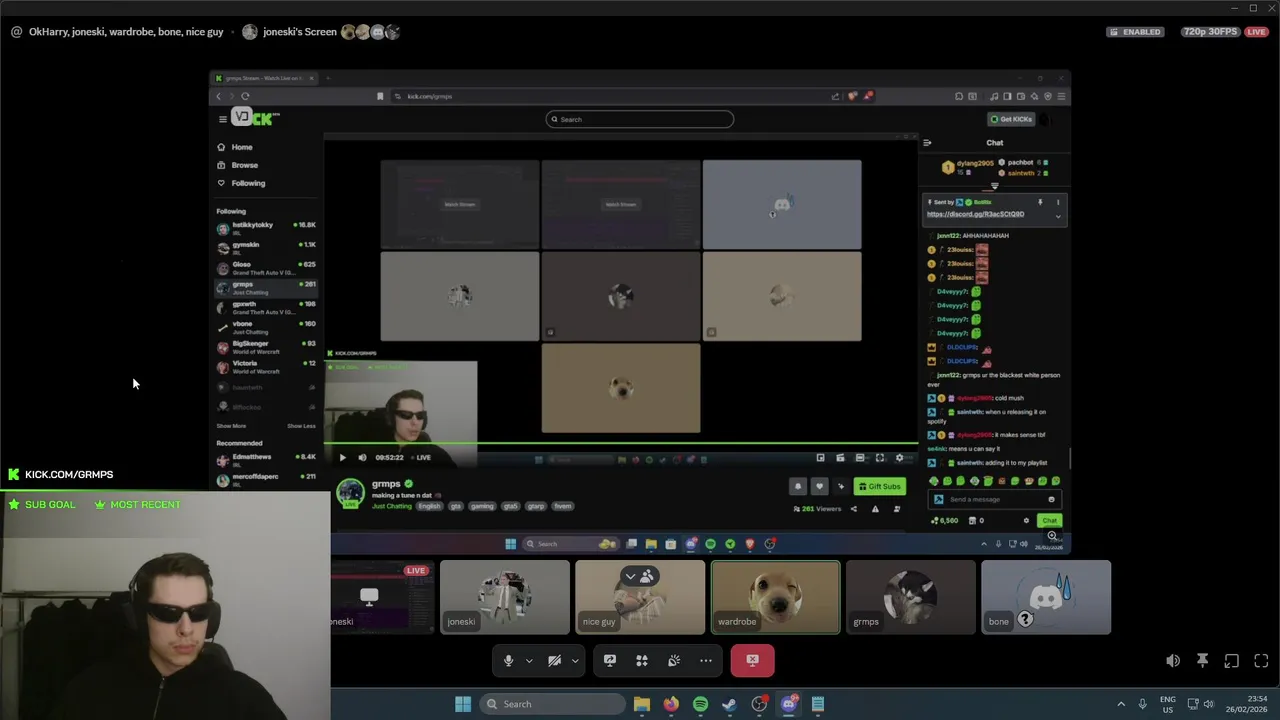
Task: Toggle Kick player fullscreen icon
Action: [879, 458]
